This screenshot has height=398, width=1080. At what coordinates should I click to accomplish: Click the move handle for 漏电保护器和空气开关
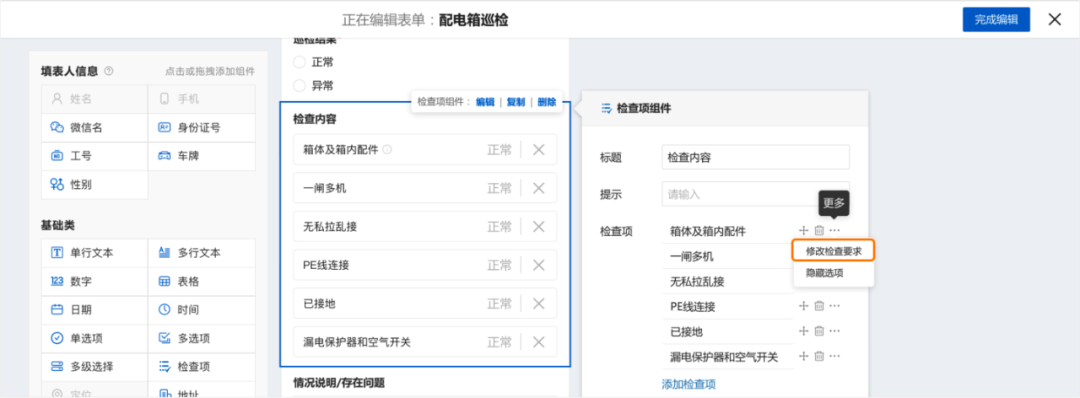pyautogui.click(x=803, y=357)
